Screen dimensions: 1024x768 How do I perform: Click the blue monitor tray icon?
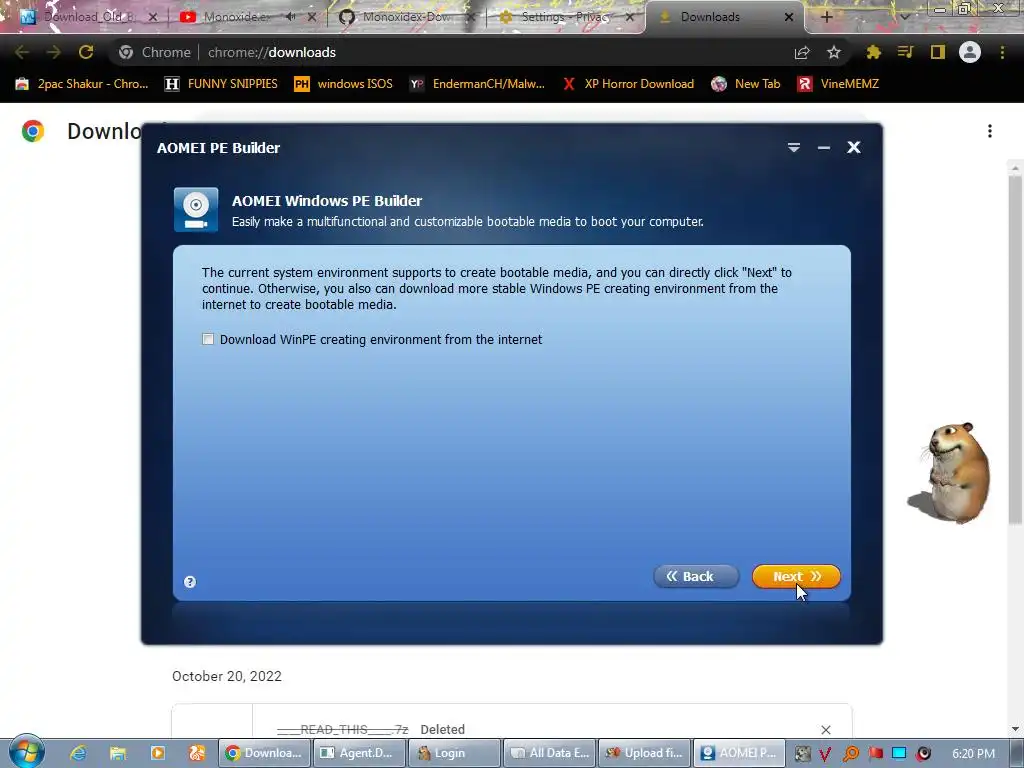click(x=899, y=754)
